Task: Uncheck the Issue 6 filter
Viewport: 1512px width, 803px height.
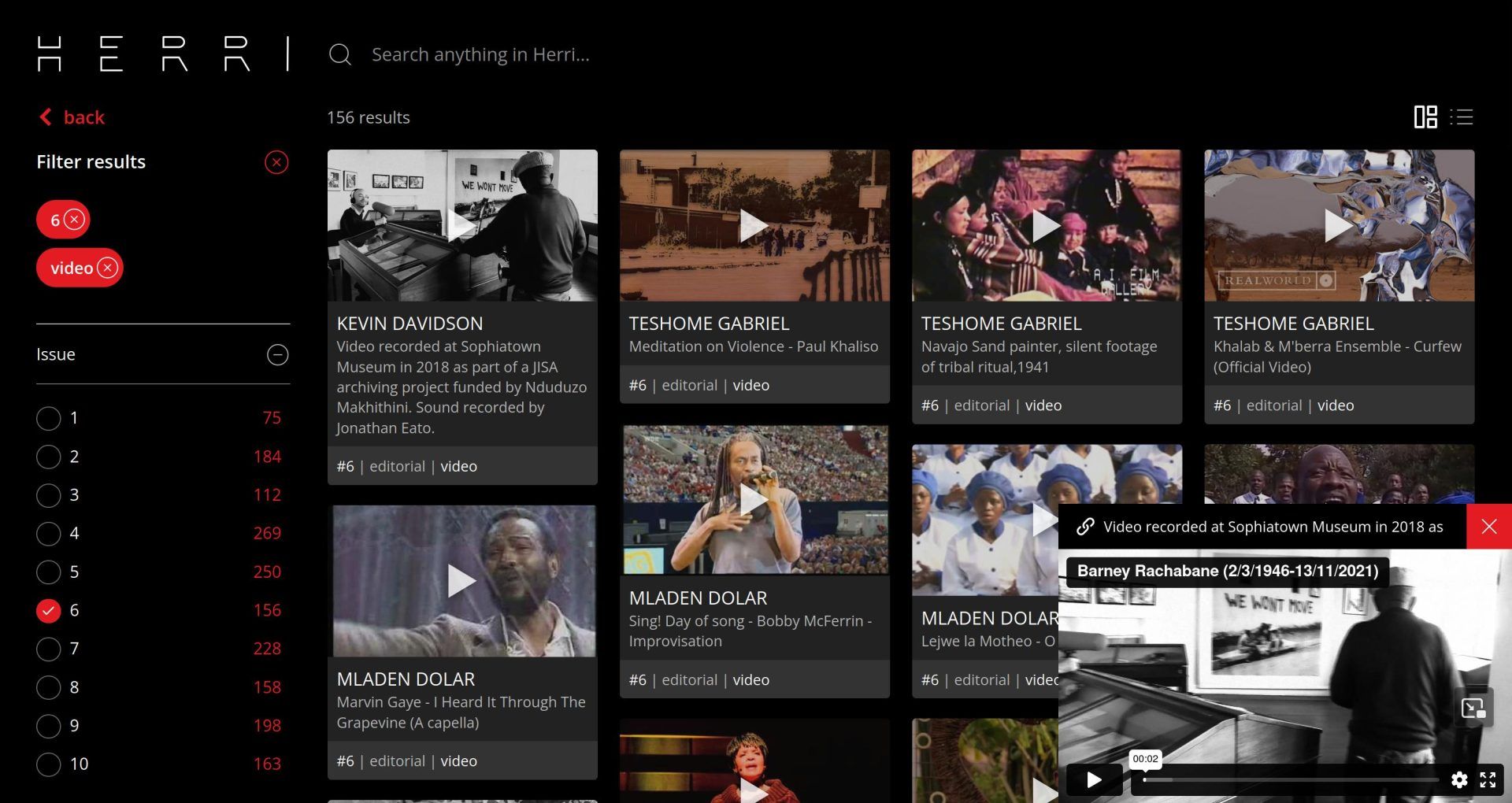Action: [49, 611]
